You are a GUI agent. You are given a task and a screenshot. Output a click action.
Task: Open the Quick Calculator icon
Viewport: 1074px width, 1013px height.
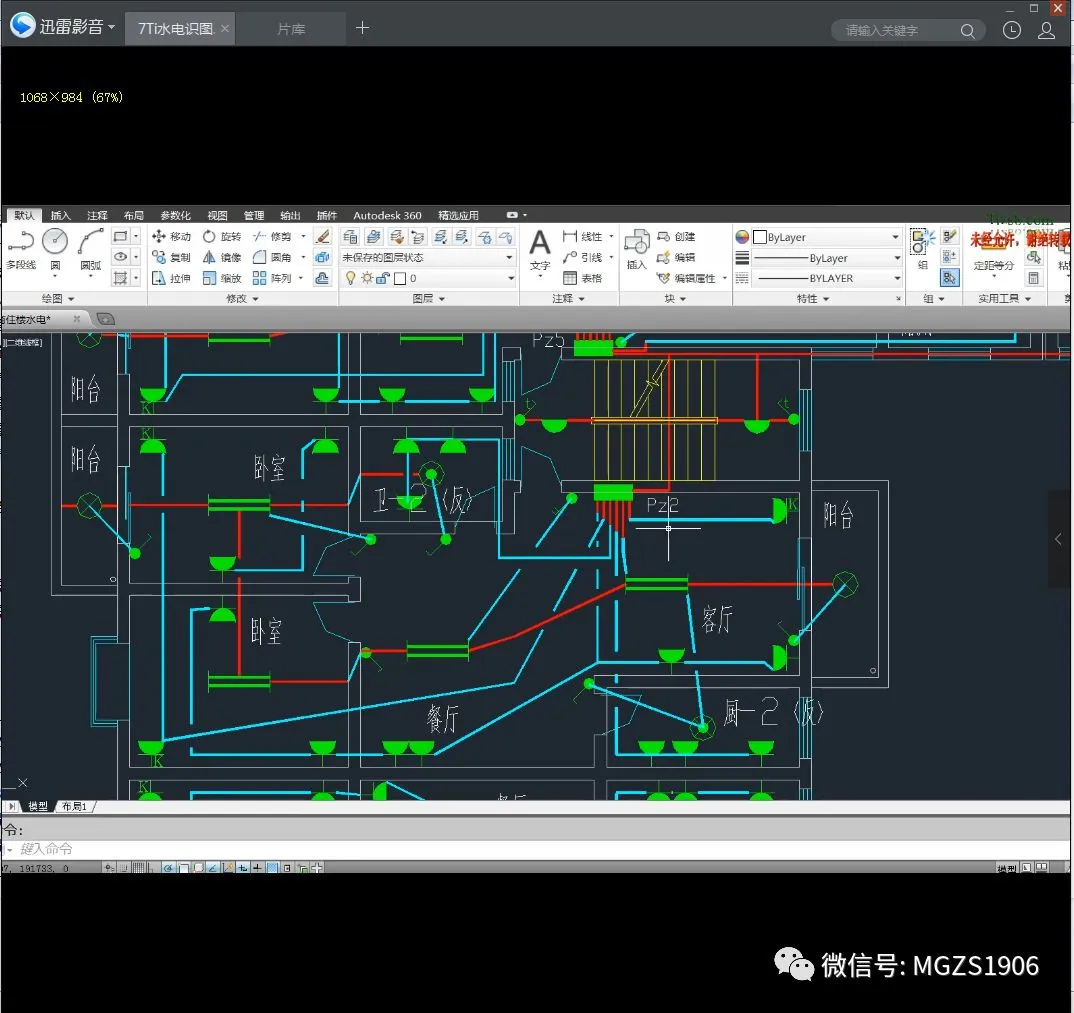coord(1034,278)
